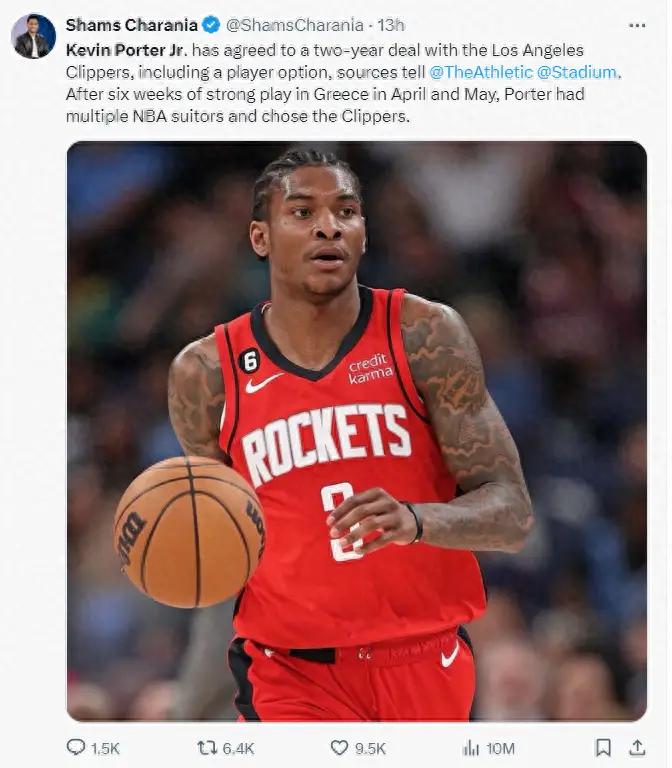Image resolution: width=672 pixels, height=768 pixels.
Task: Click the blue verified badge
Action: click(212, 24)
